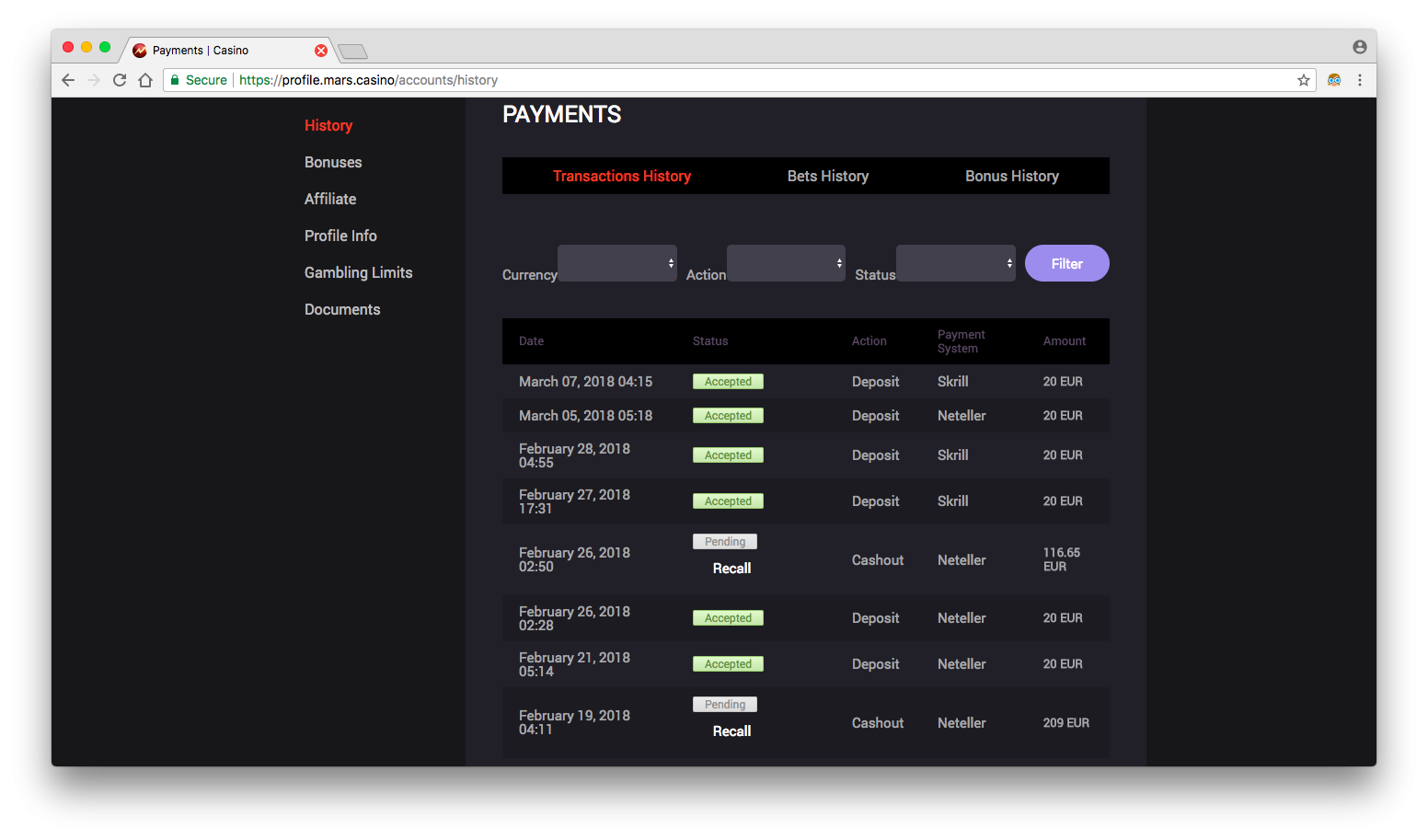
Task: Click the Accepted badge for March 05
Action: 728,416
